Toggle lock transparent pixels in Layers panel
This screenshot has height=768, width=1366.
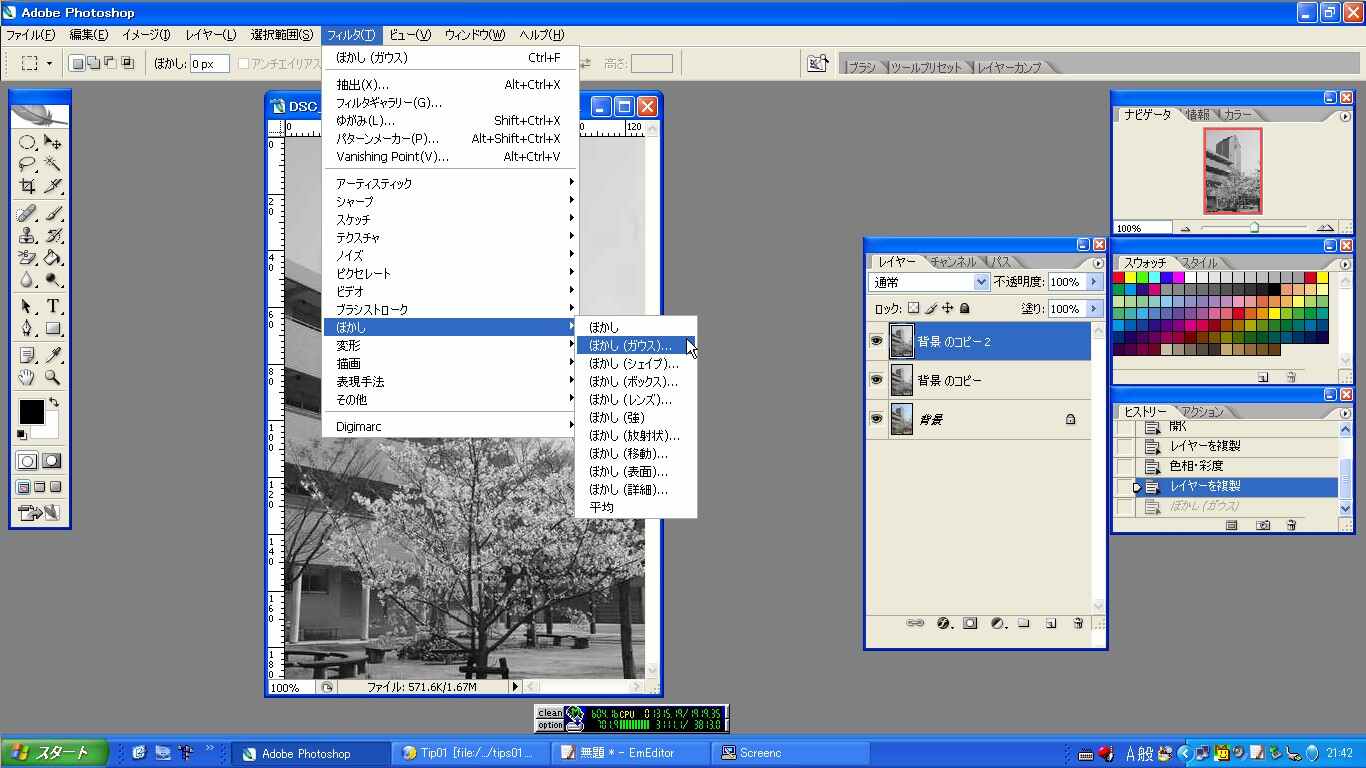point(913,309)
